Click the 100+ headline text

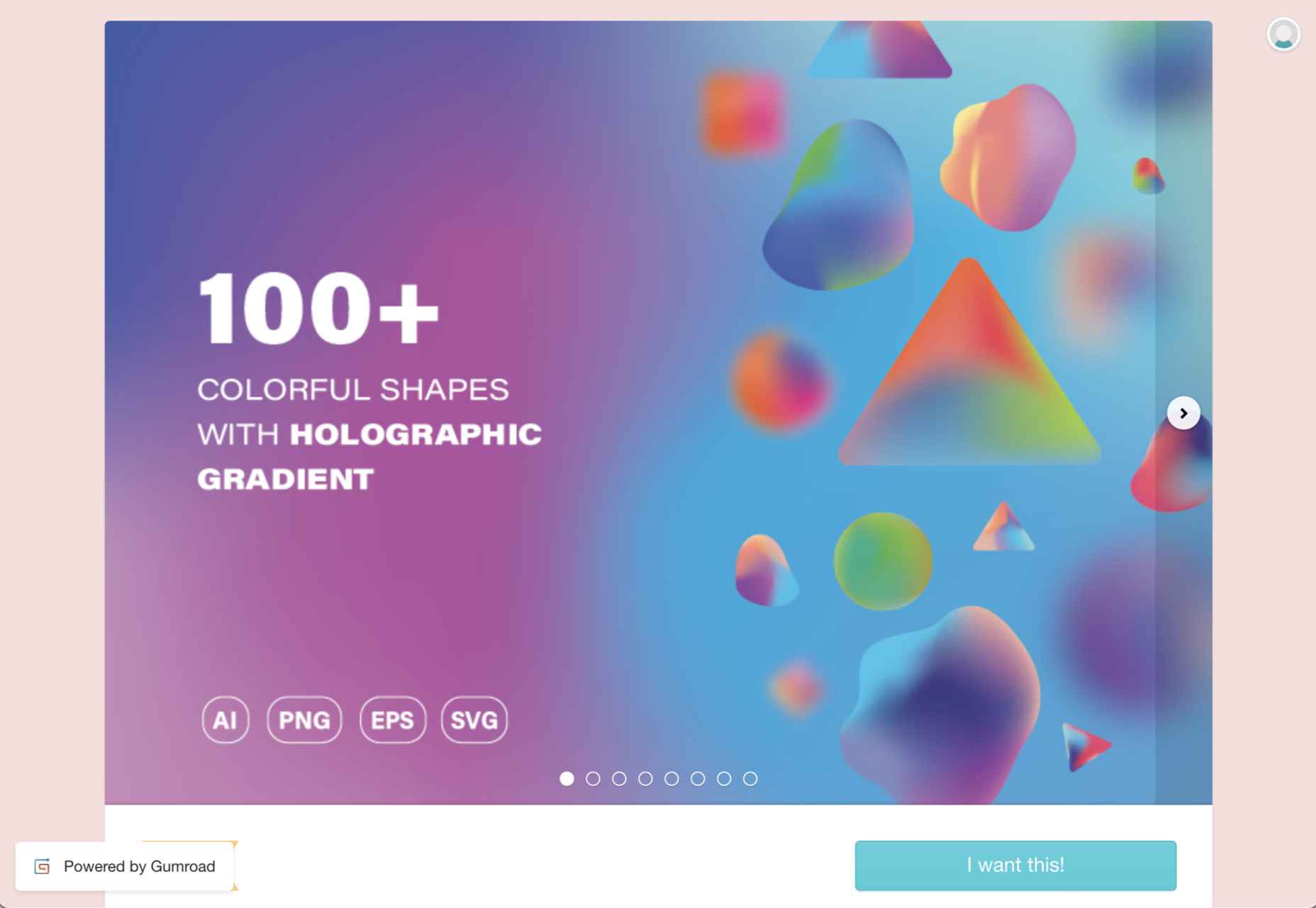(x=318, y=309)
